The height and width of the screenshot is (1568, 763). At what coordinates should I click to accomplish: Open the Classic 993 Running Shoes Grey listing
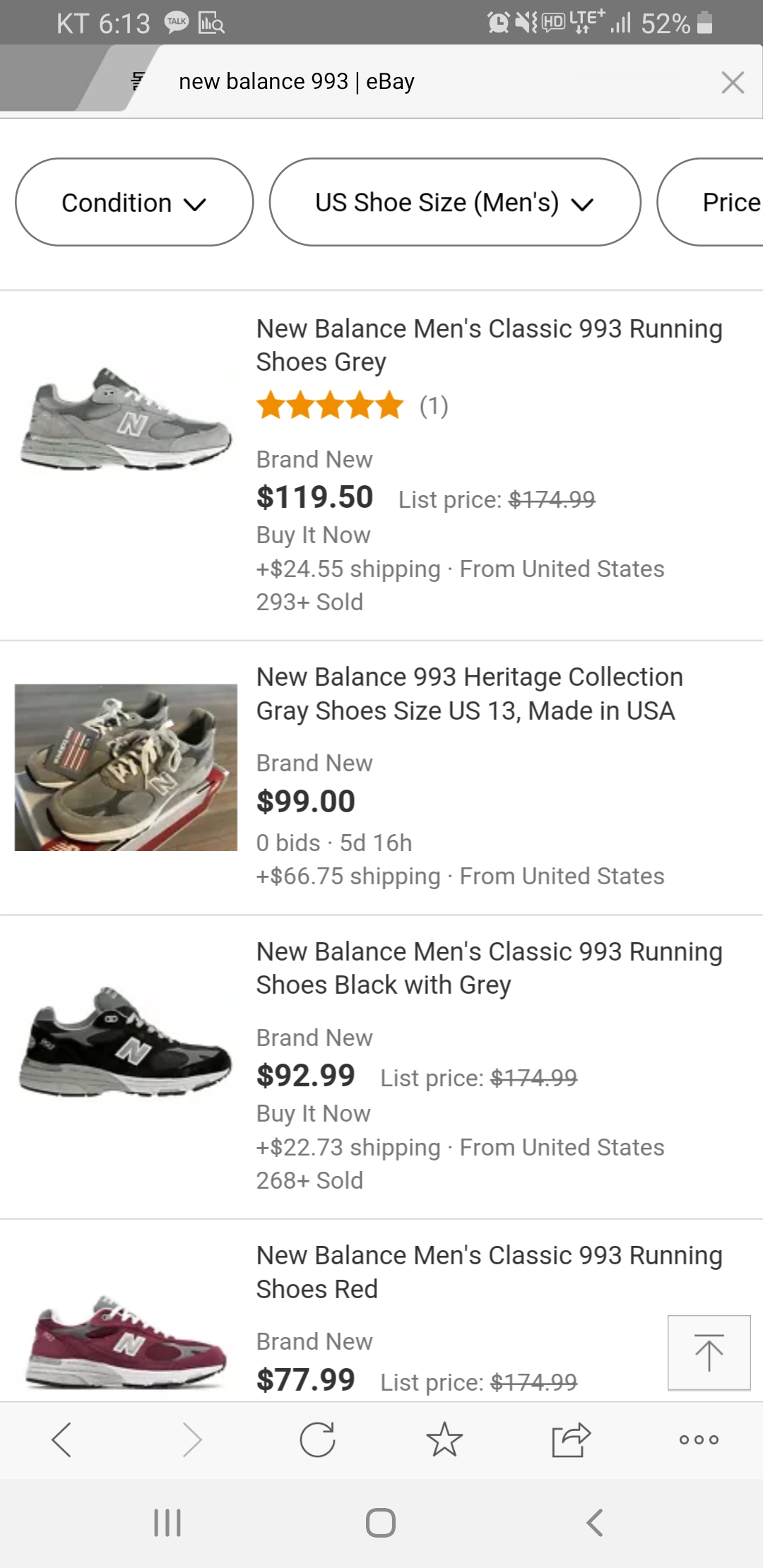tap(489, 345)
